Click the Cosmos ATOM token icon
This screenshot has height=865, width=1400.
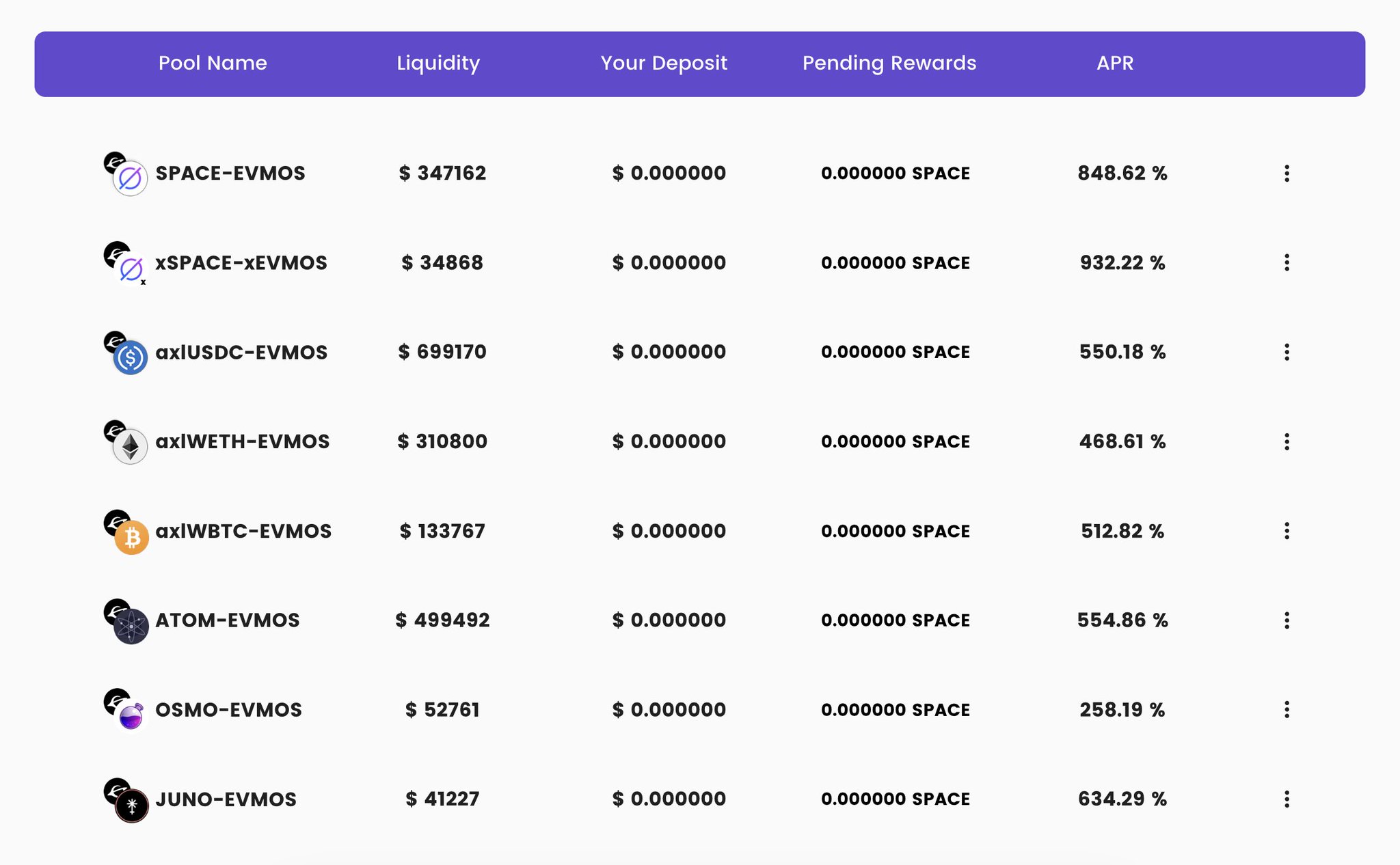click(131, 626)
